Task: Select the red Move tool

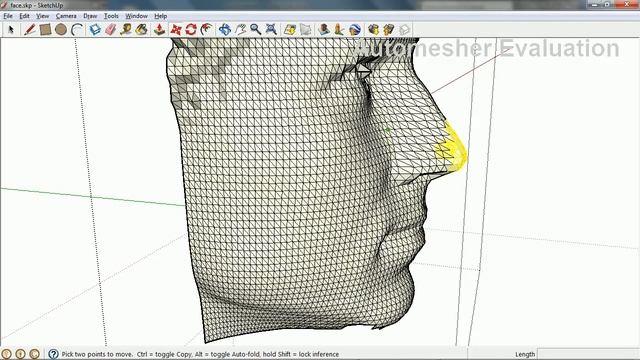Action: pos(176,29)
